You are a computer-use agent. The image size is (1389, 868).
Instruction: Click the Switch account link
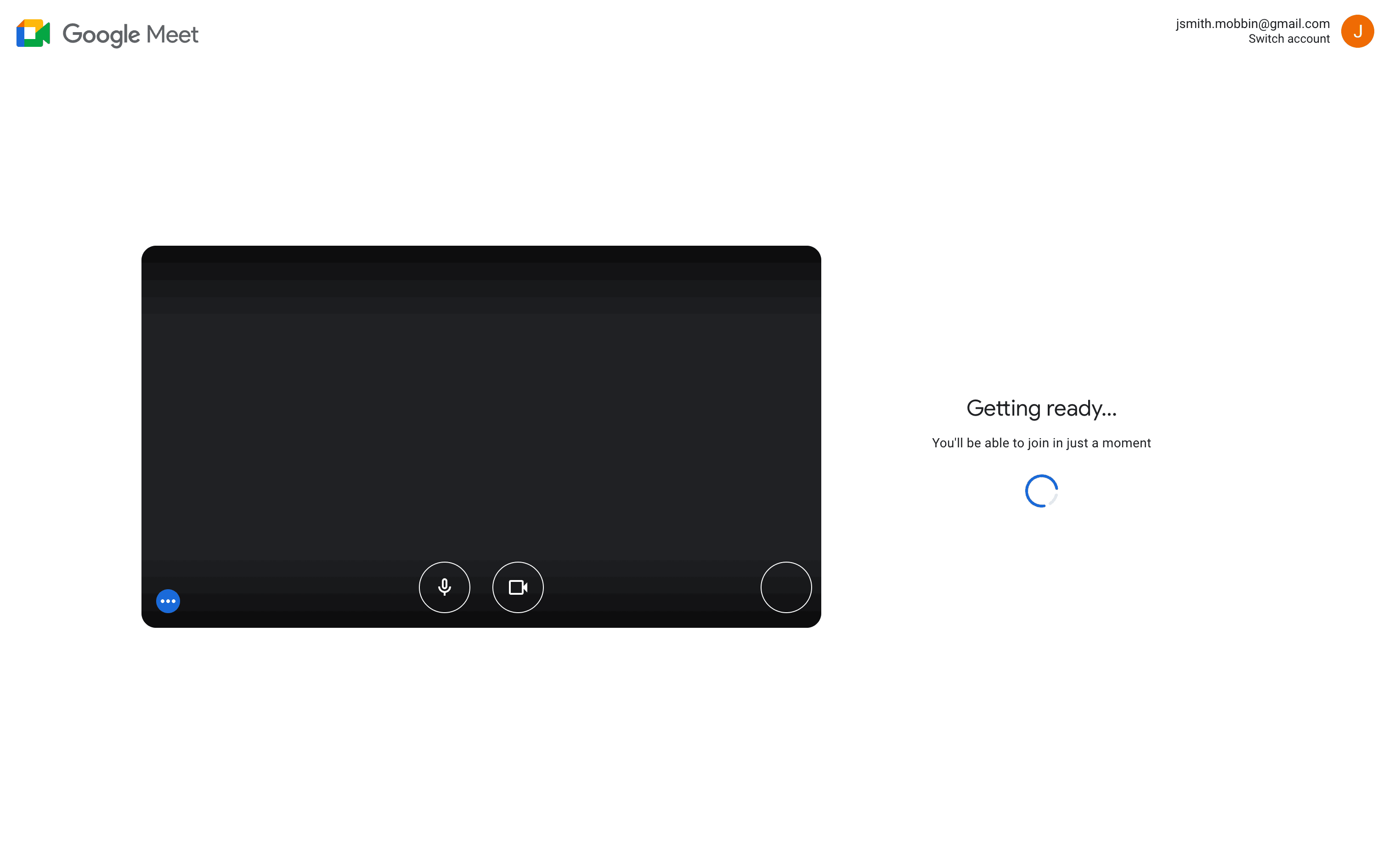coord(1288,39)
